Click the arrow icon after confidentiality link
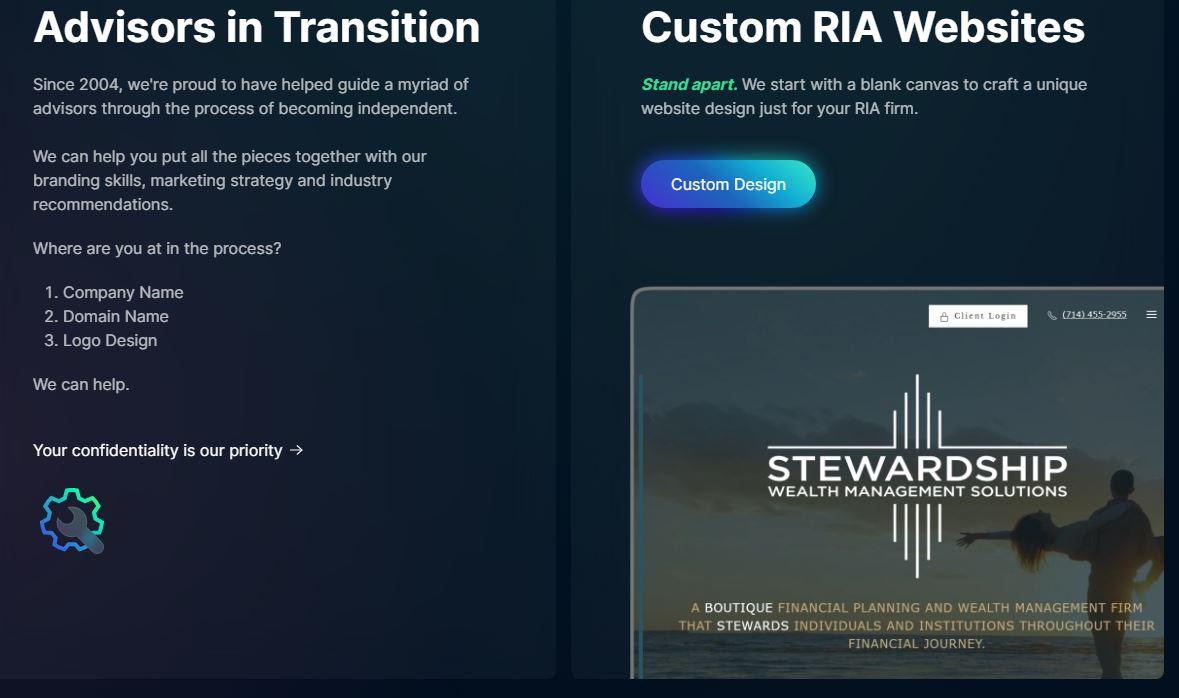Image resolution: width=1179 pixels, height=698 pixels. coord(296,450)
